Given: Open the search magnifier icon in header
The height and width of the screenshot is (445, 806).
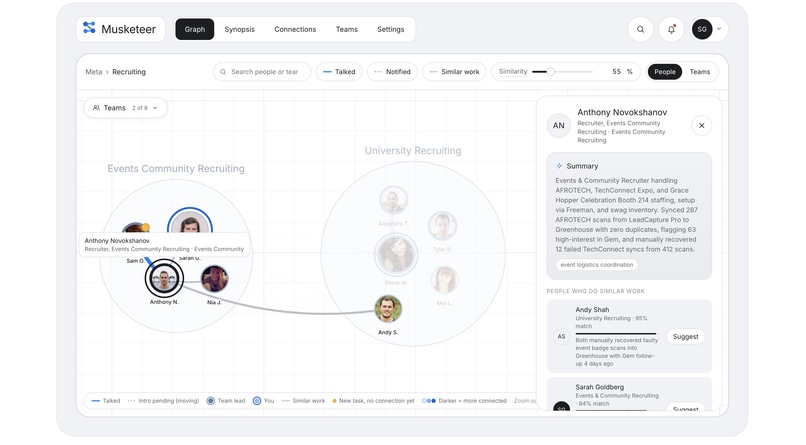Looking at the screenshot, I should coord(640,29).
